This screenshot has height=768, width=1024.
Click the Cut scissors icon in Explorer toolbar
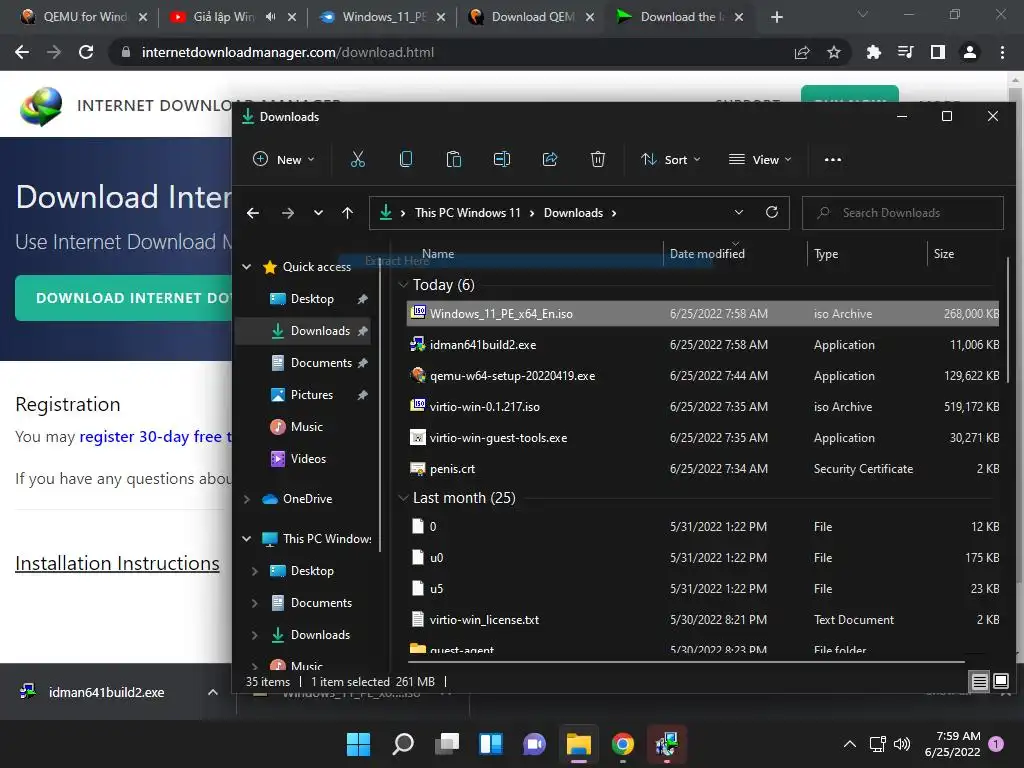point(357,159)
